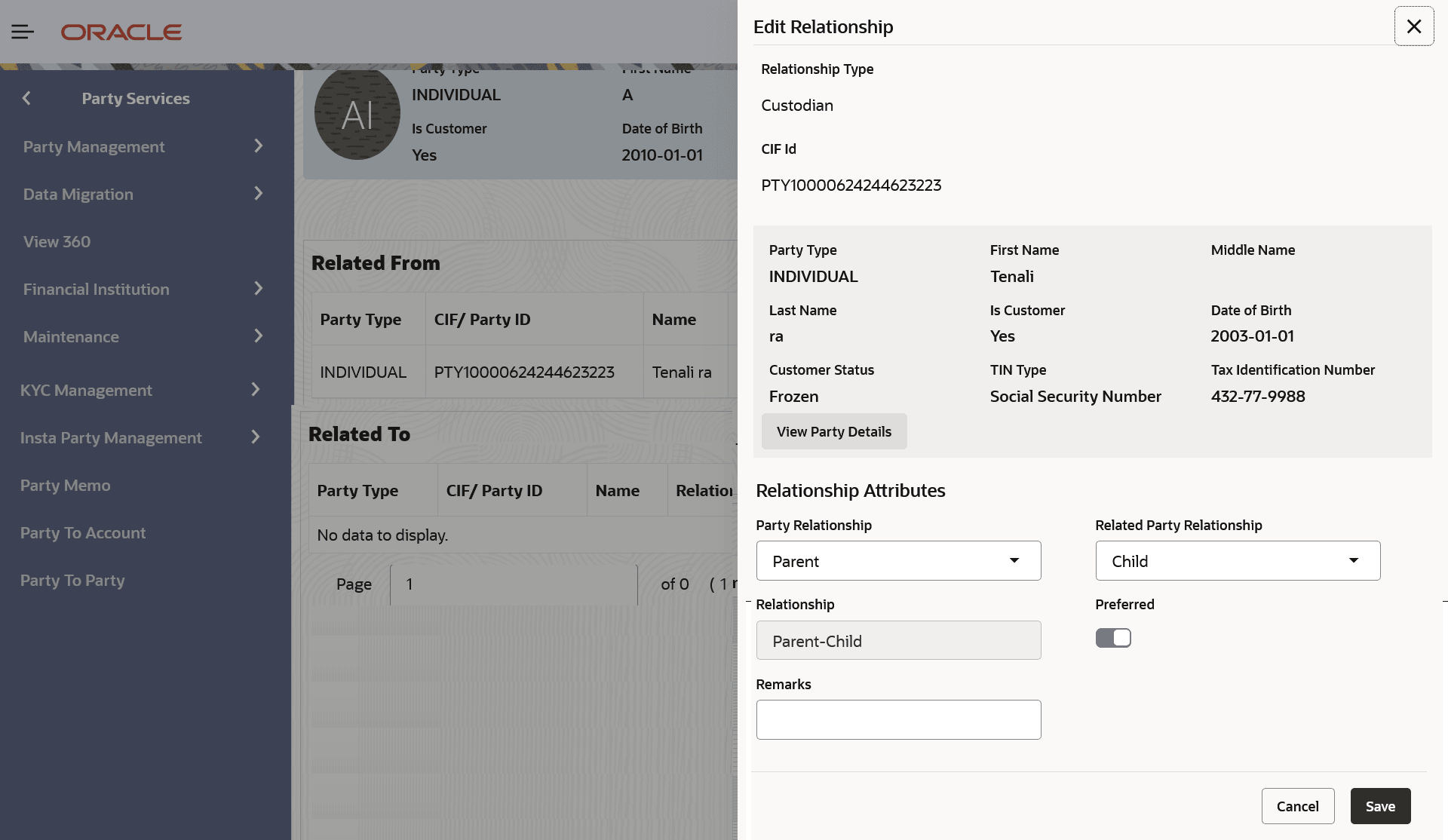Open the hamburger navigation menu
1448x840 pixels.
point(23,32)
